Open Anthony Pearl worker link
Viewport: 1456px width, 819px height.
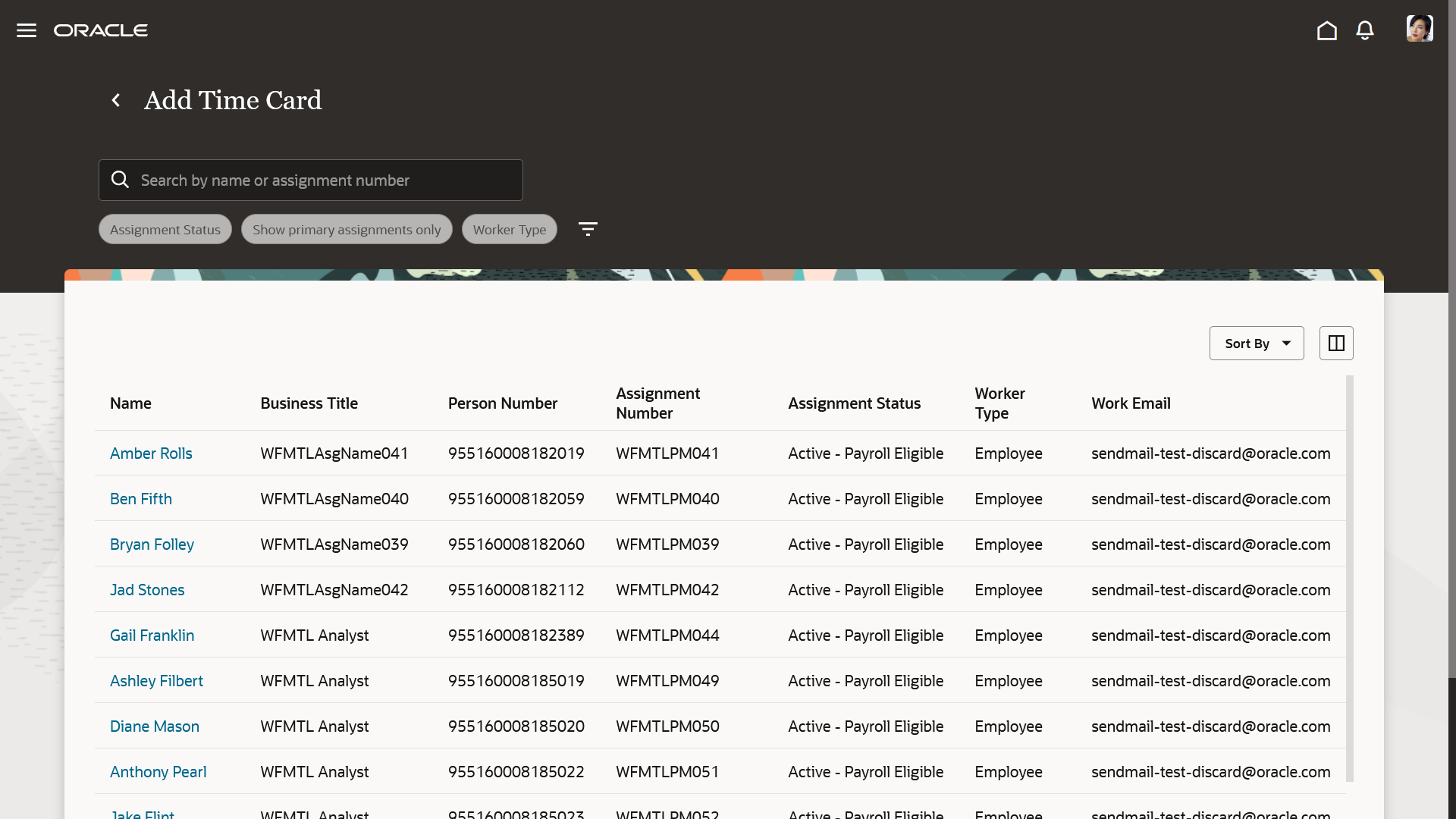[x=158, y=772]
